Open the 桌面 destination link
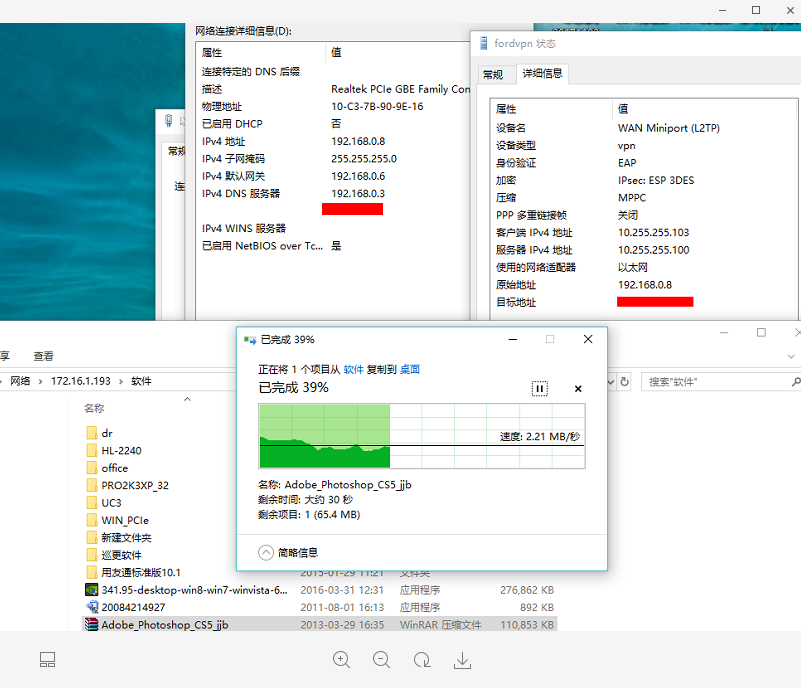Screen dimensions: 801x688 tap(410, 369)
